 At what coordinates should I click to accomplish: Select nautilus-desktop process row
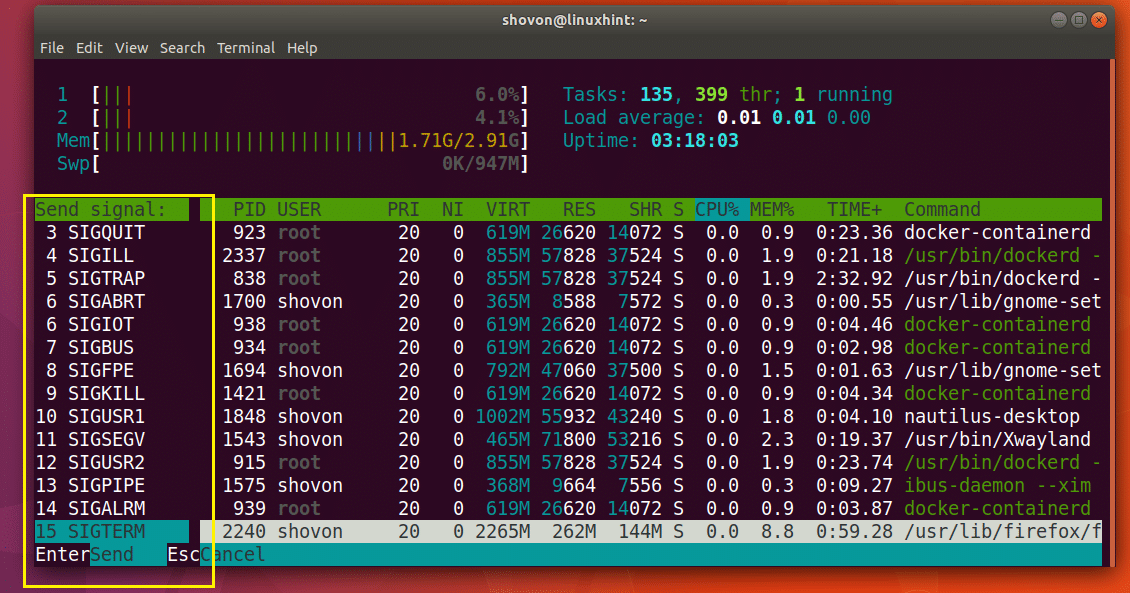(x=651, y=416)
